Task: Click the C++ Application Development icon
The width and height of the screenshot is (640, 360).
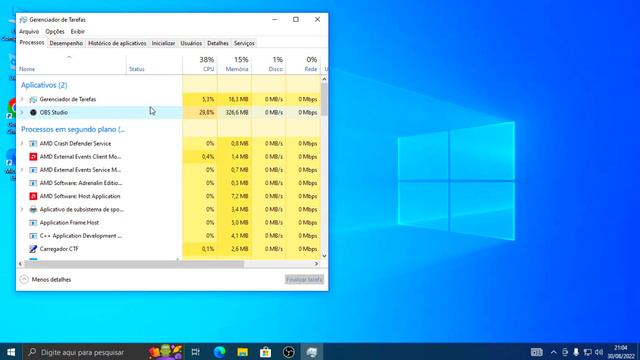Action: 33,236
